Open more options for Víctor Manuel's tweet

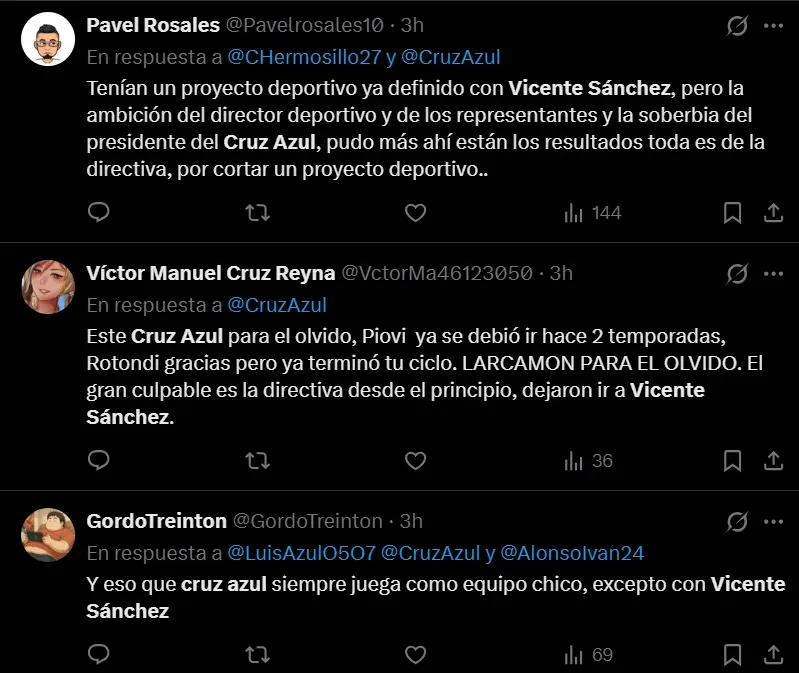tap(773, 273)
